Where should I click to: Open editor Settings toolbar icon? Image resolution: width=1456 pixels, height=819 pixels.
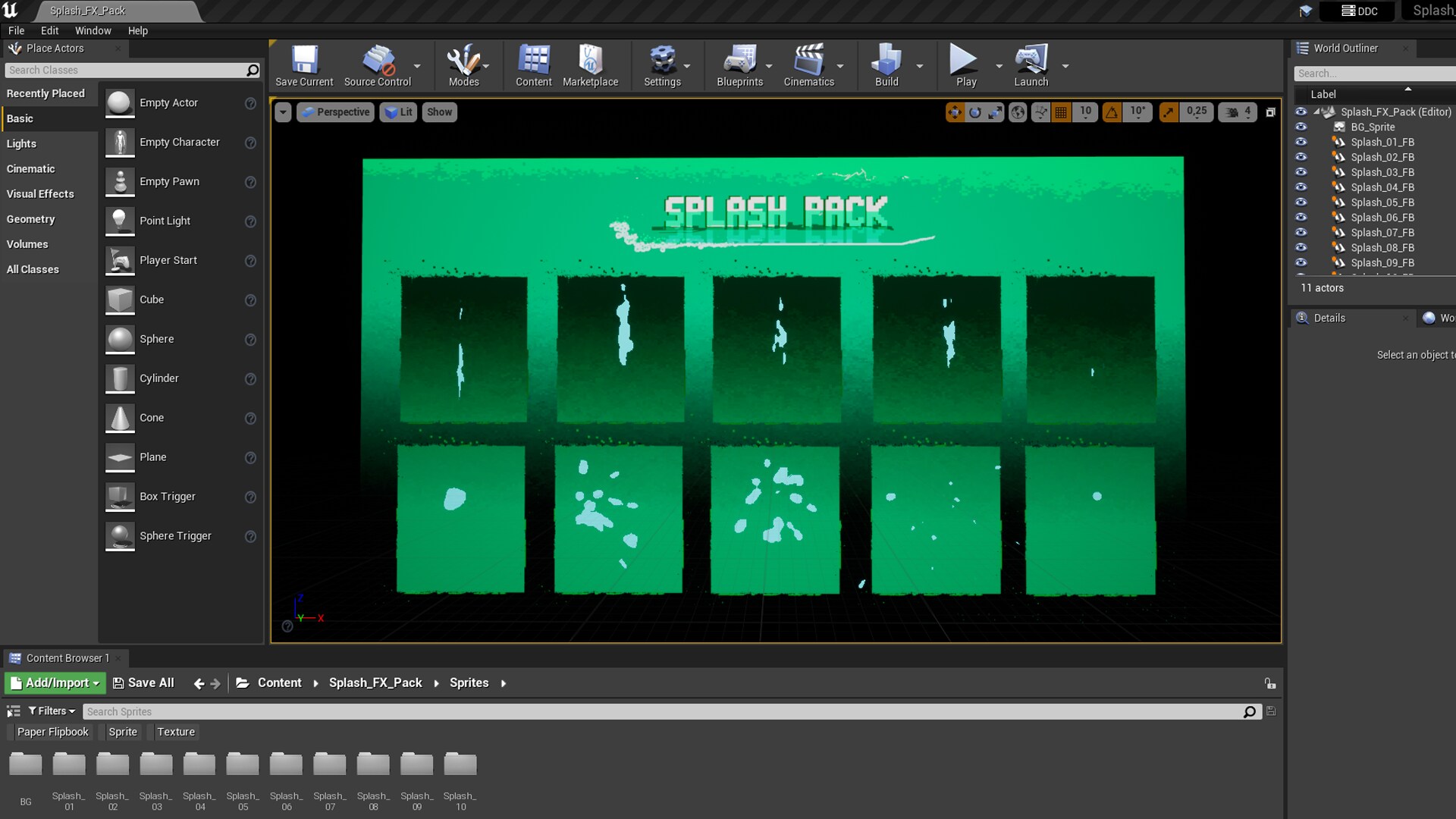662,65
